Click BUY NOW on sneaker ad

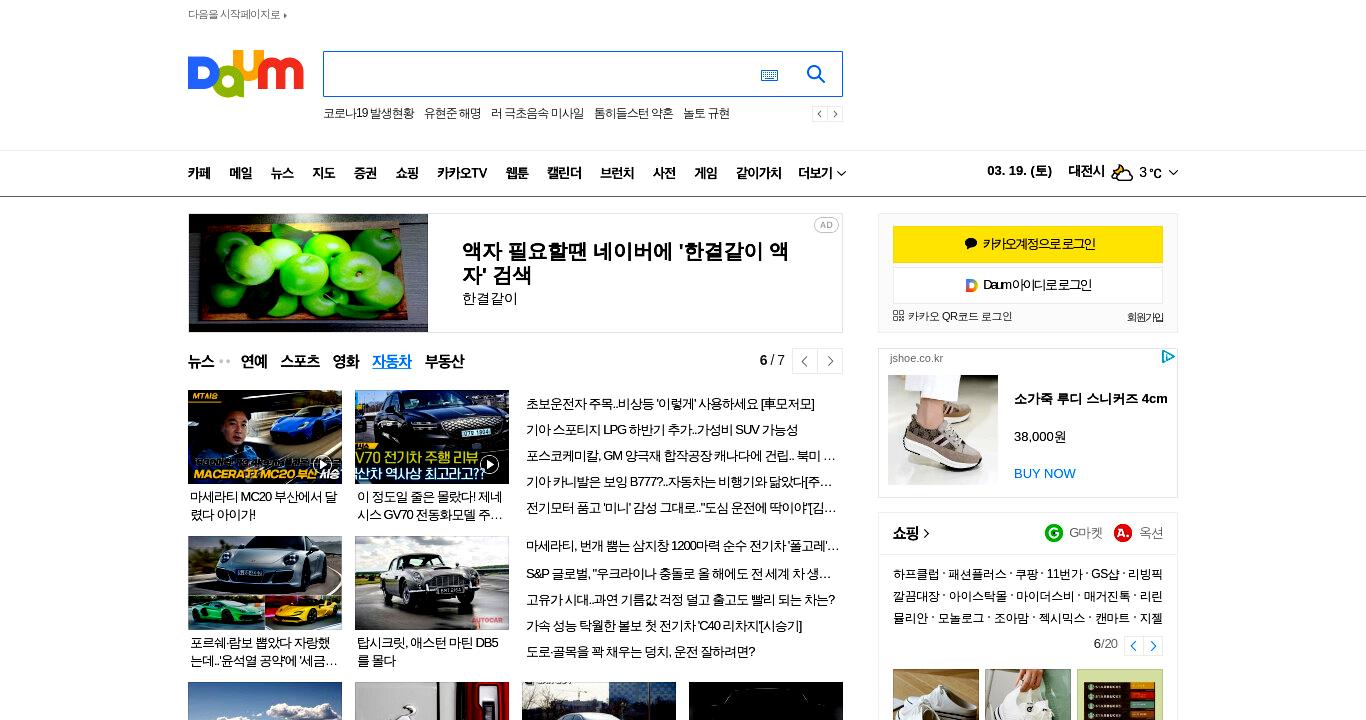click(1045, 473)
